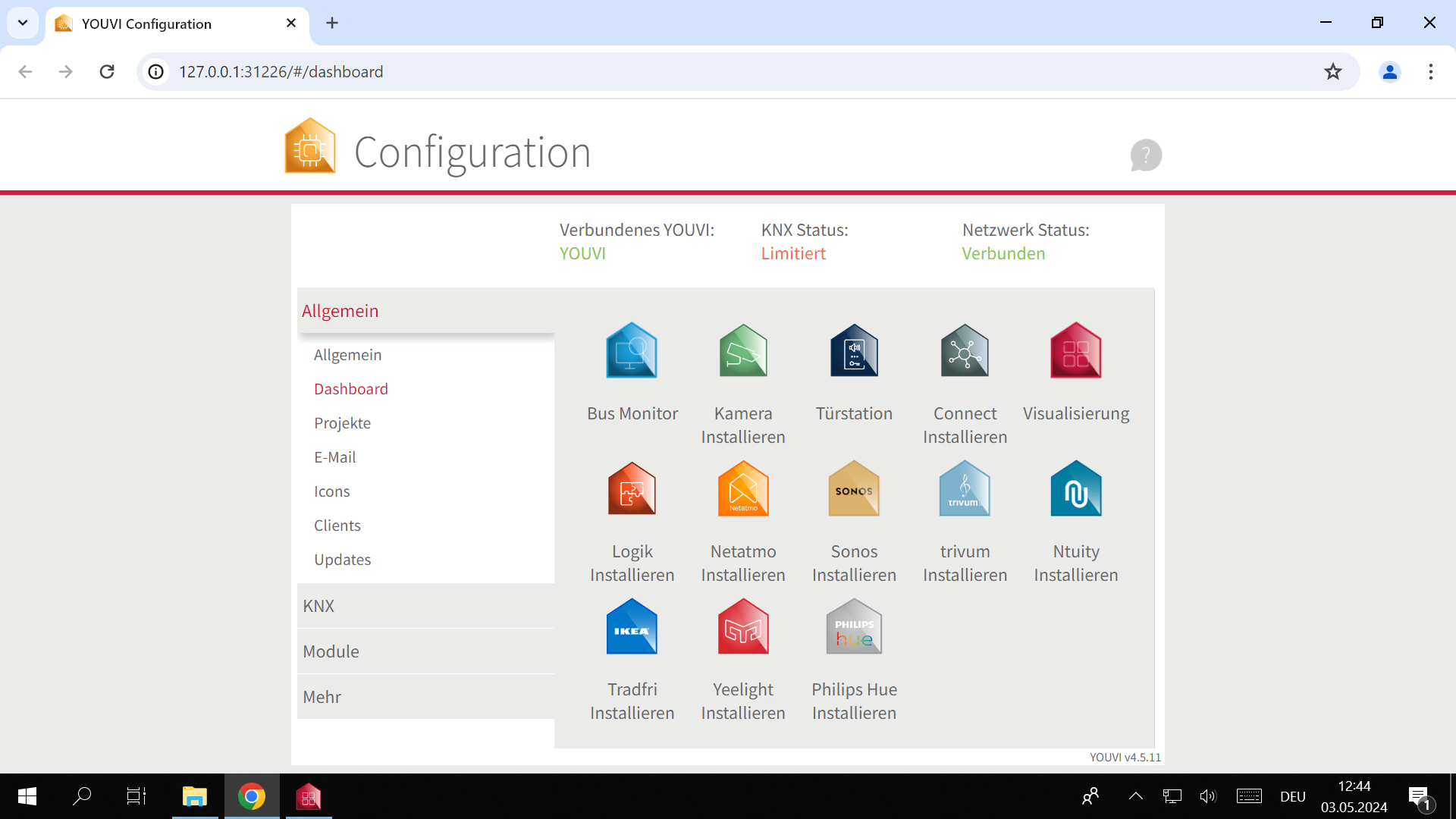Expand the Module sidebar section
The image size is (1456, 819).
(425, 651)
